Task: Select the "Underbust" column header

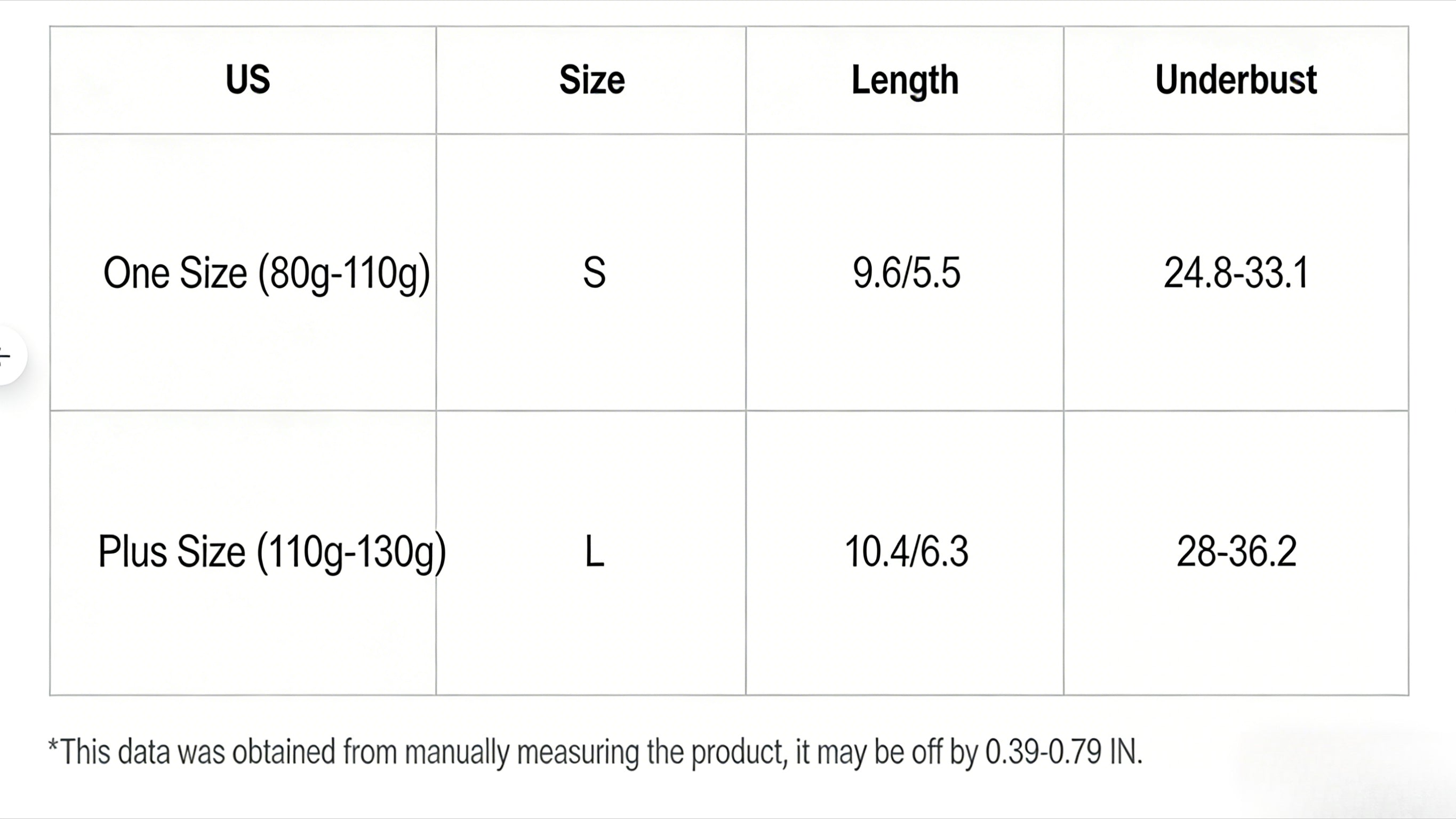Action: (x=1236, y=79)
